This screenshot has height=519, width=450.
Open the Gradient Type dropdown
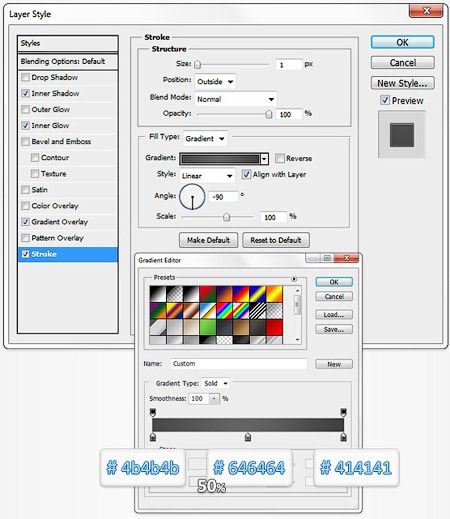pos(216,383)
